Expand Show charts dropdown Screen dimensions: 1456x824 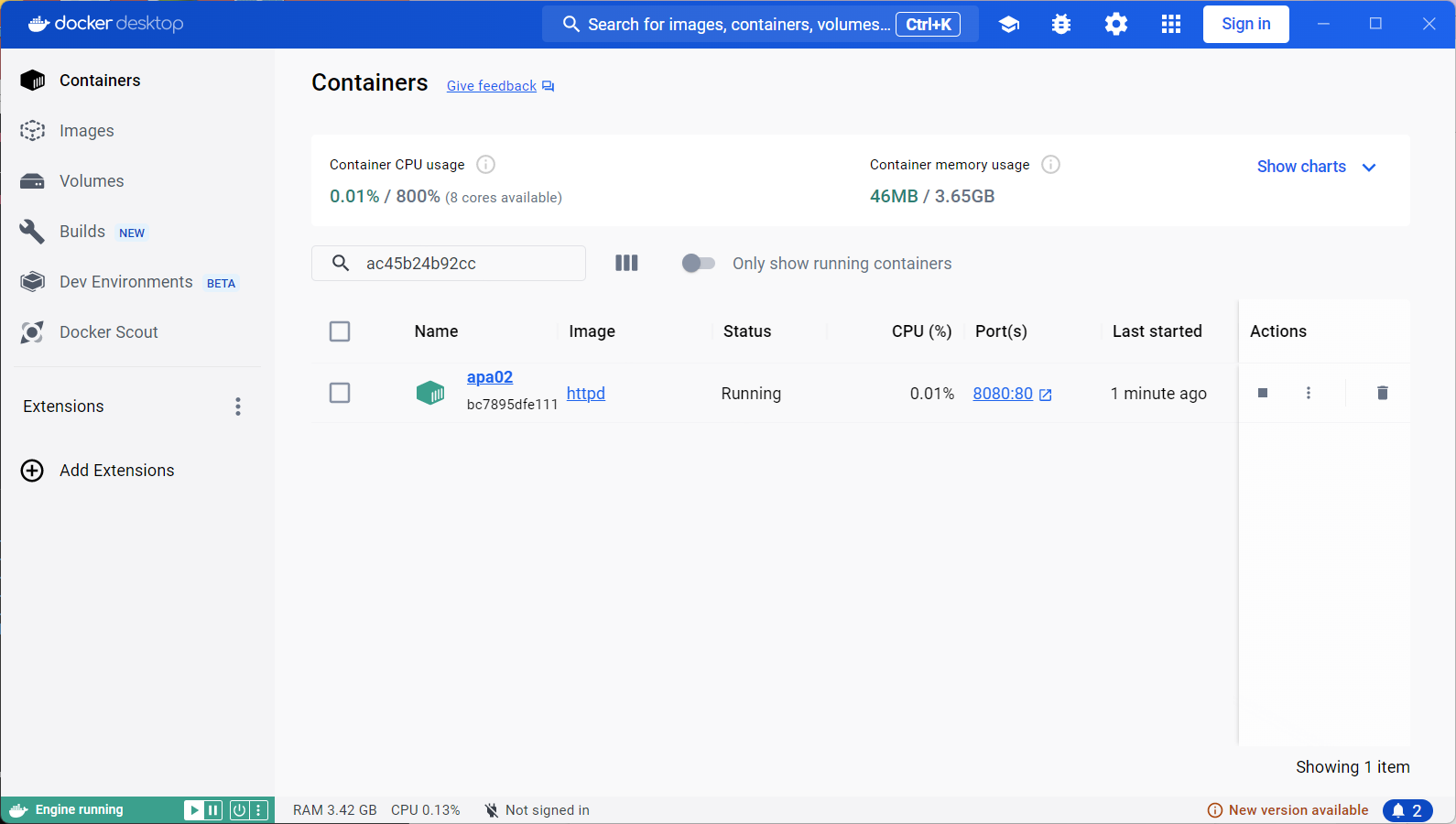click(x=1317, y=167)
